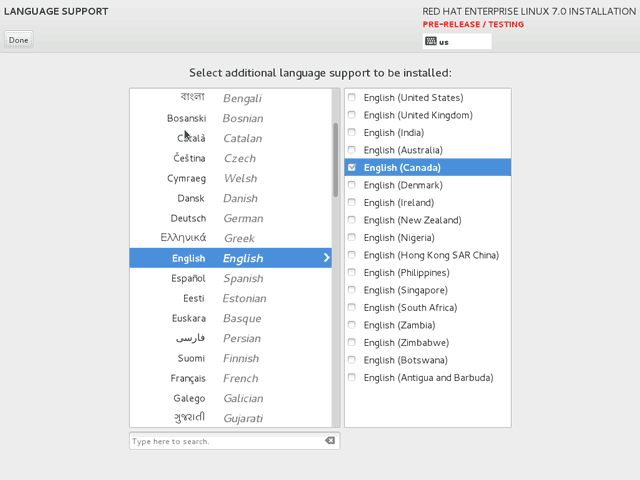Select English (New Zealand) checkbox
Screen dimensions: 640x480
point(351,220)
